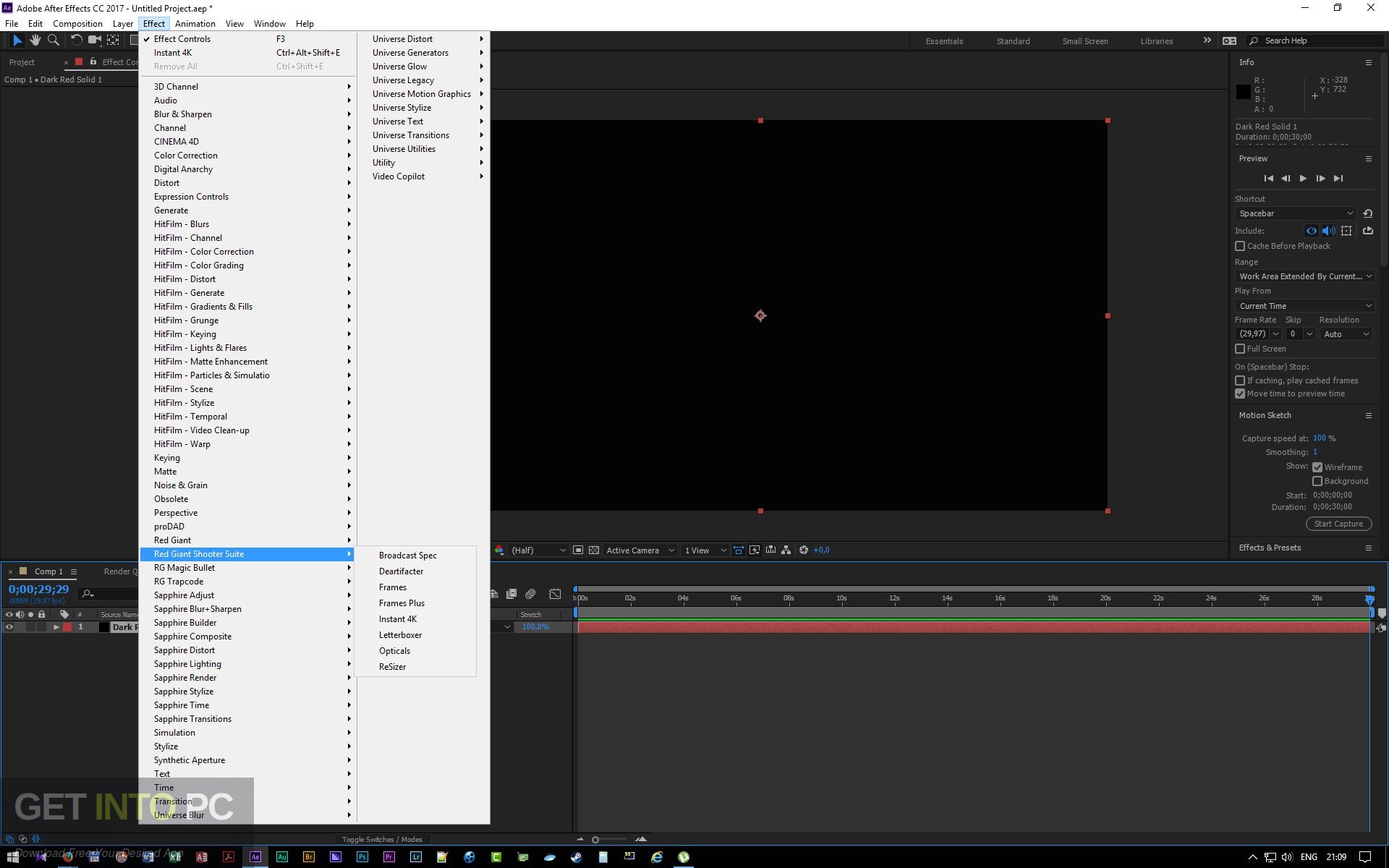Select the Selection arrow tool

pos(17,41)
